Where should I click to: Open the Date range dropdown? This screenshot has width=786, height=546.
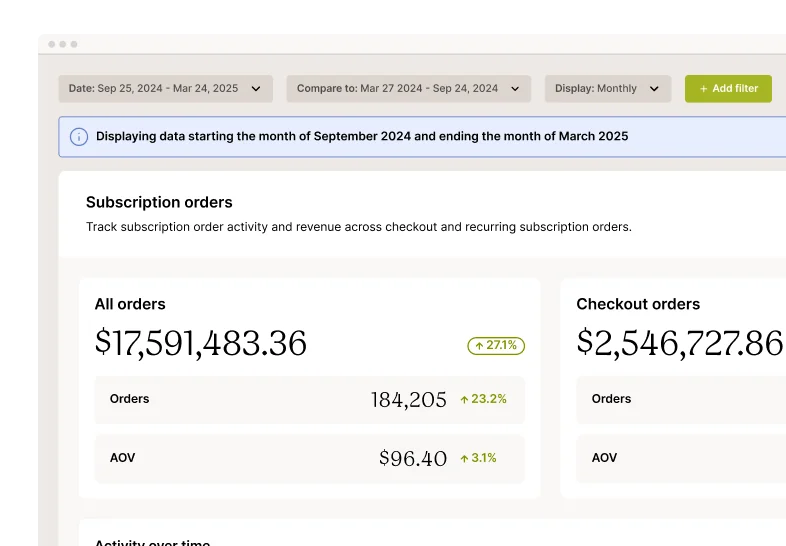(165, 89)
